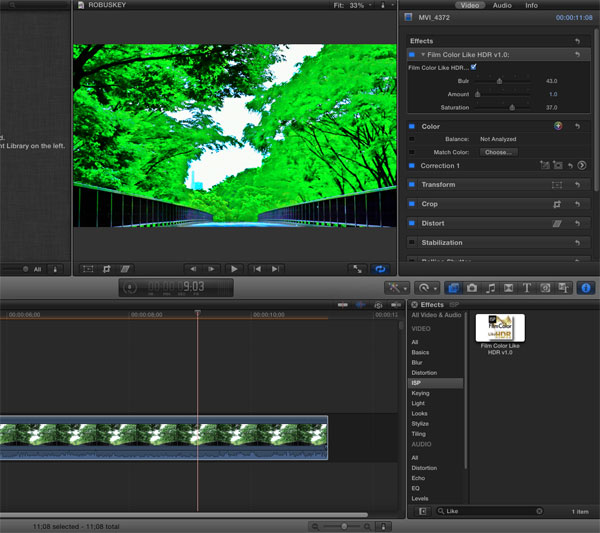Toggle solo button in timeline

click(378, 305)
